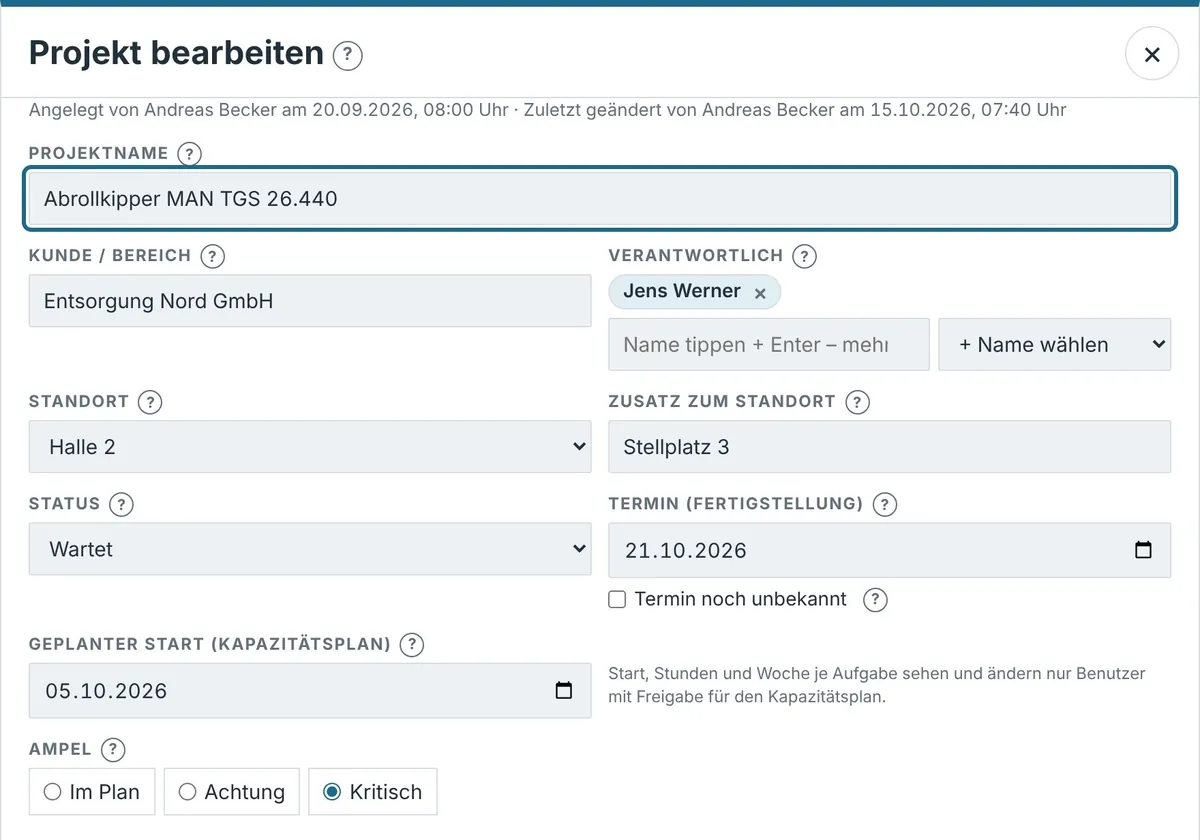Click help icon beside PROJEKTNAME label

[189, 154]
